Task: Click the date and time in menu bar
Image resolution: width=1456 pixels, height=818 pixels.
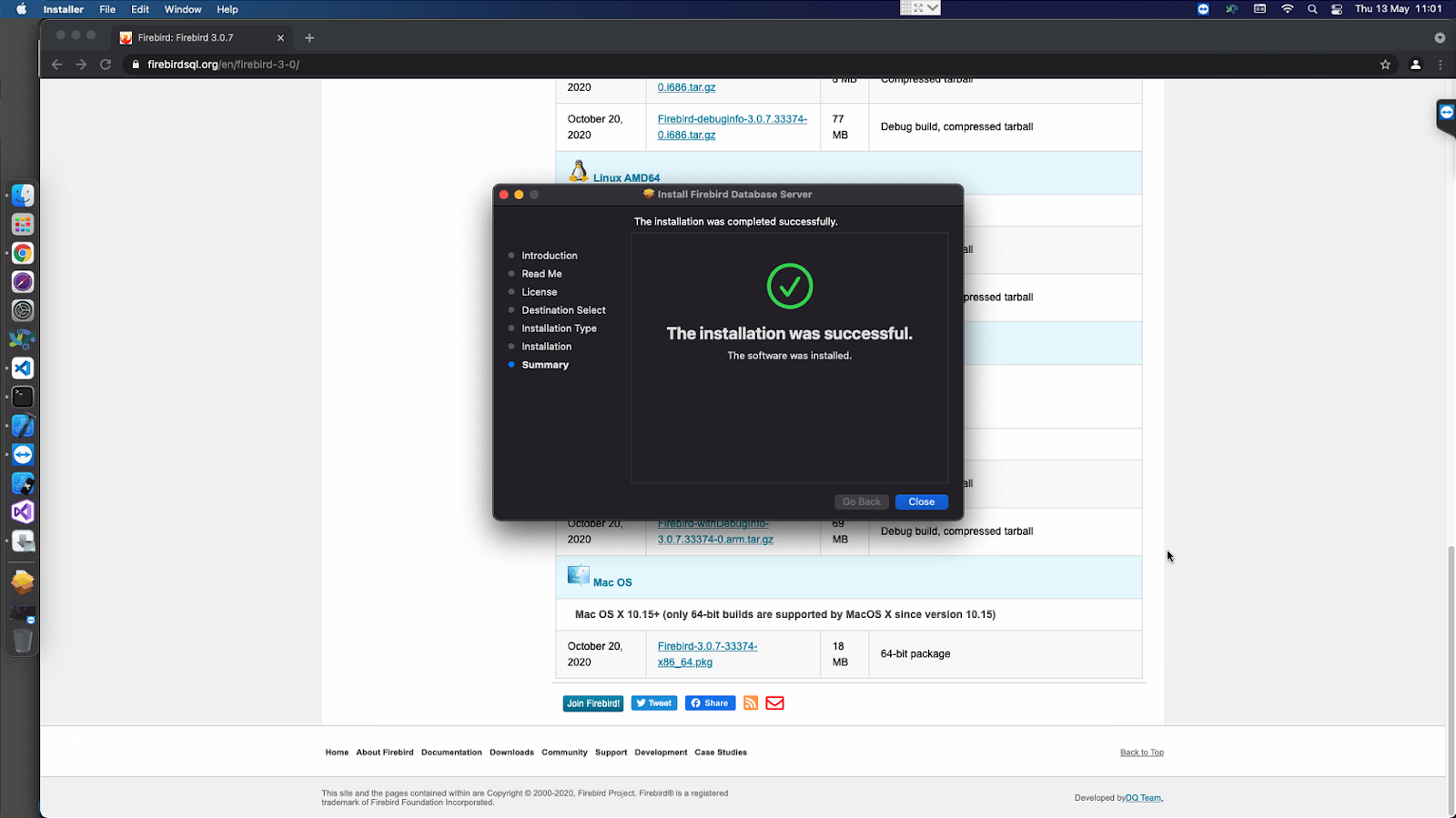Action: [1398, 9]
